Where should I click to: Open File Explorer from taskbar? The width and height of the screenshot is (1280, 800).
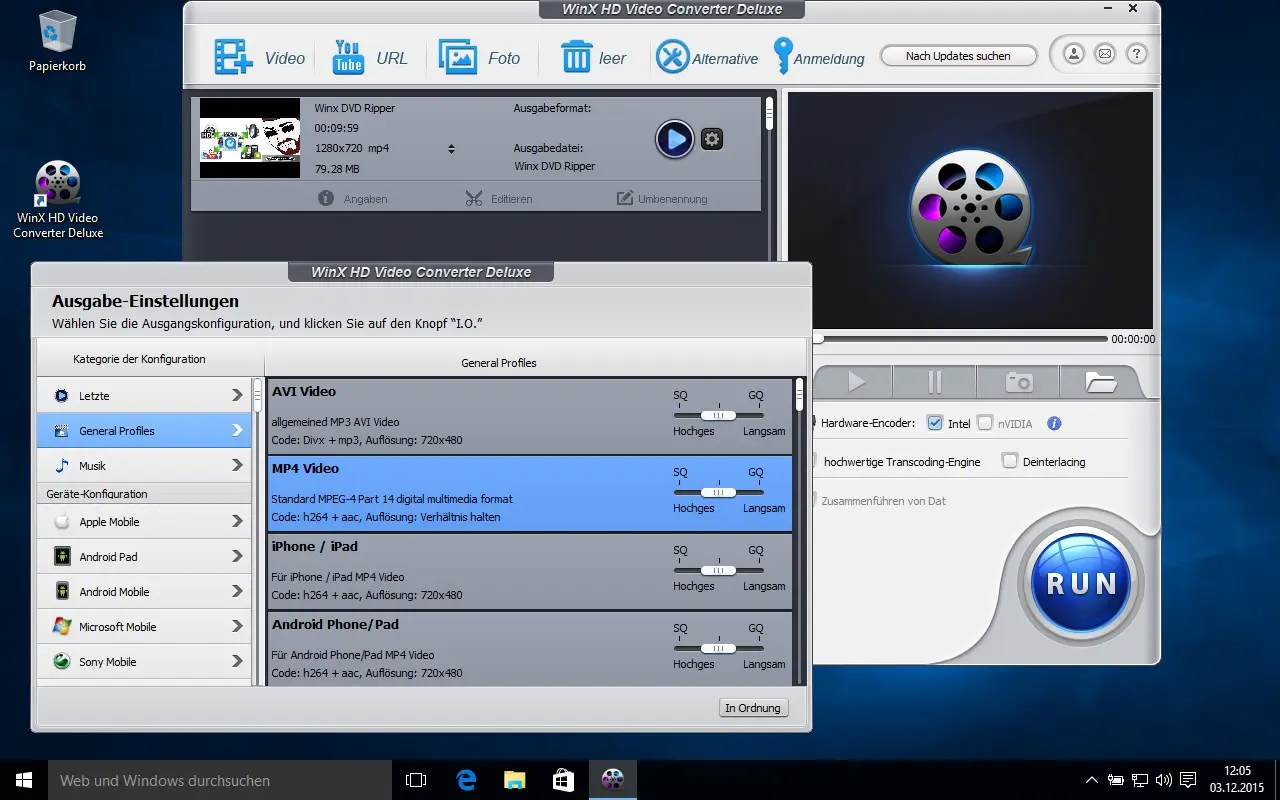point(514,779)
